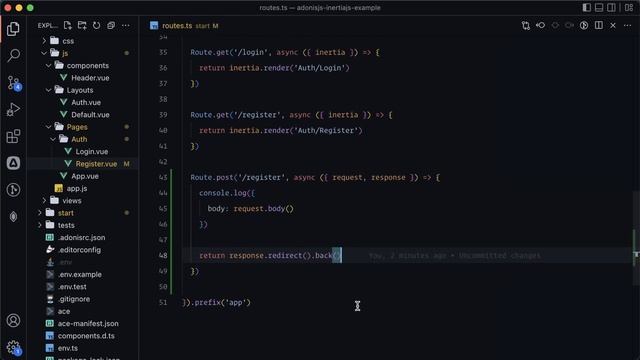The image size is (640, 360).
Task: Open the Source Control view
Action: click(13, 83)
